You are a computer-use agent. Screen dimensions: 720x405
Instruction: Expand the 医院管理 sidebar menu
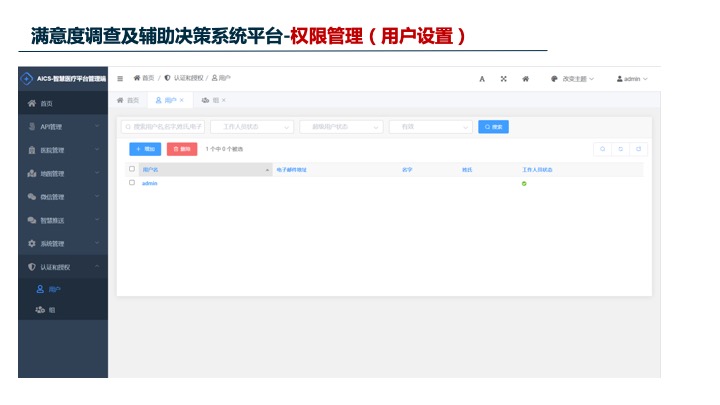pos(63,150)
